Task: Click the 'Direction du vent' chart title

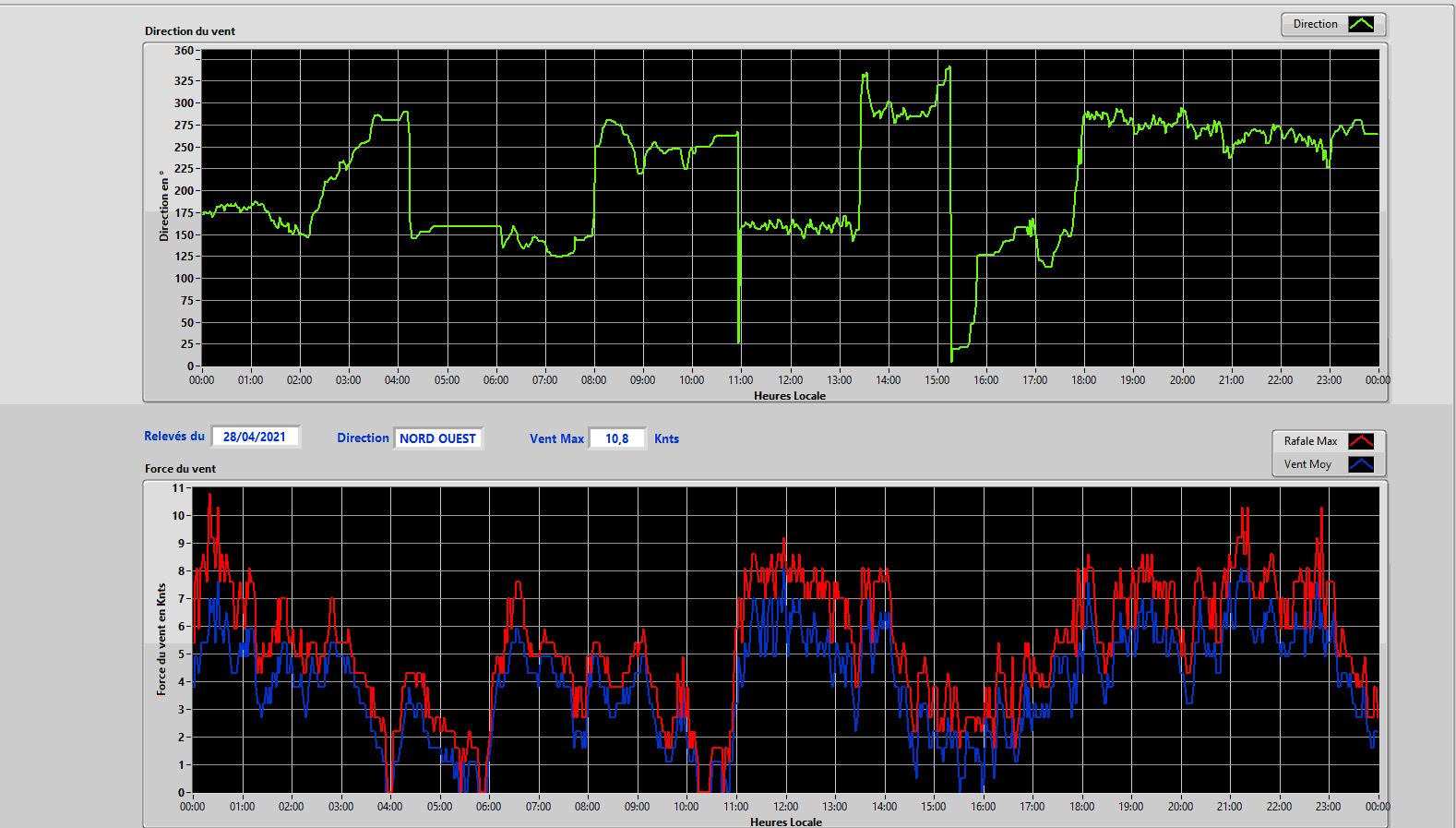Action: pyautogui.click(x=190, y=30)
